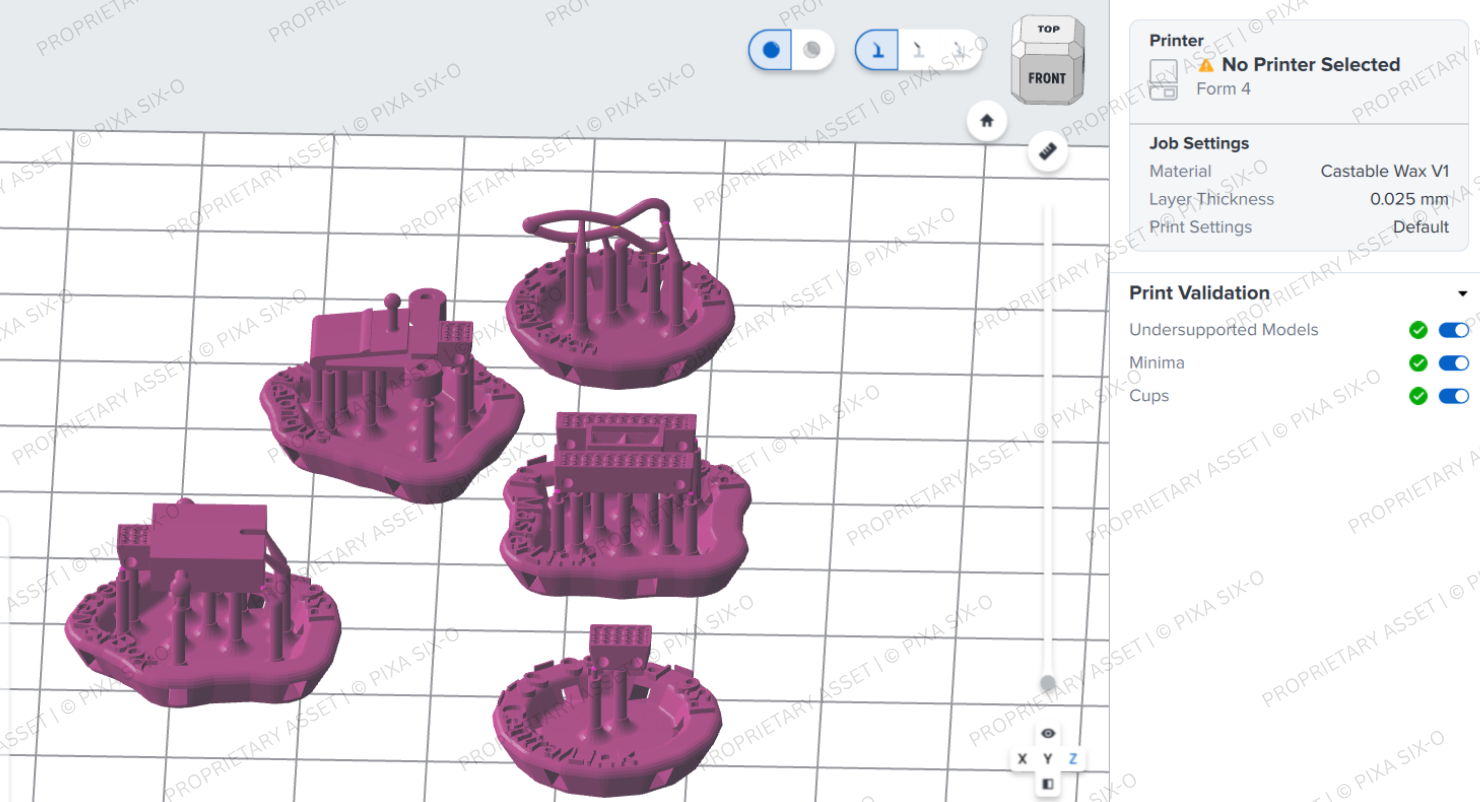The image size is (1480, 802).
Task: Select the solid shading view mode
Action: pos(771,49)
